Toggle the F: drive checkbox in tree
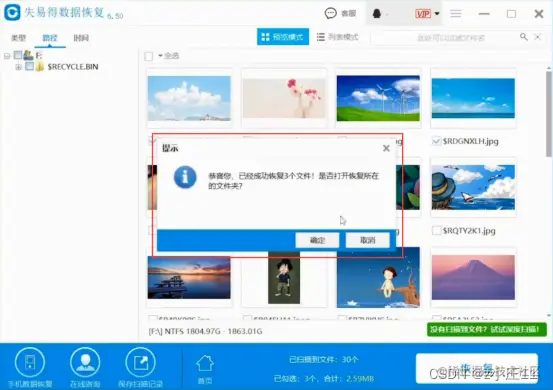 (x=17, y=55)
